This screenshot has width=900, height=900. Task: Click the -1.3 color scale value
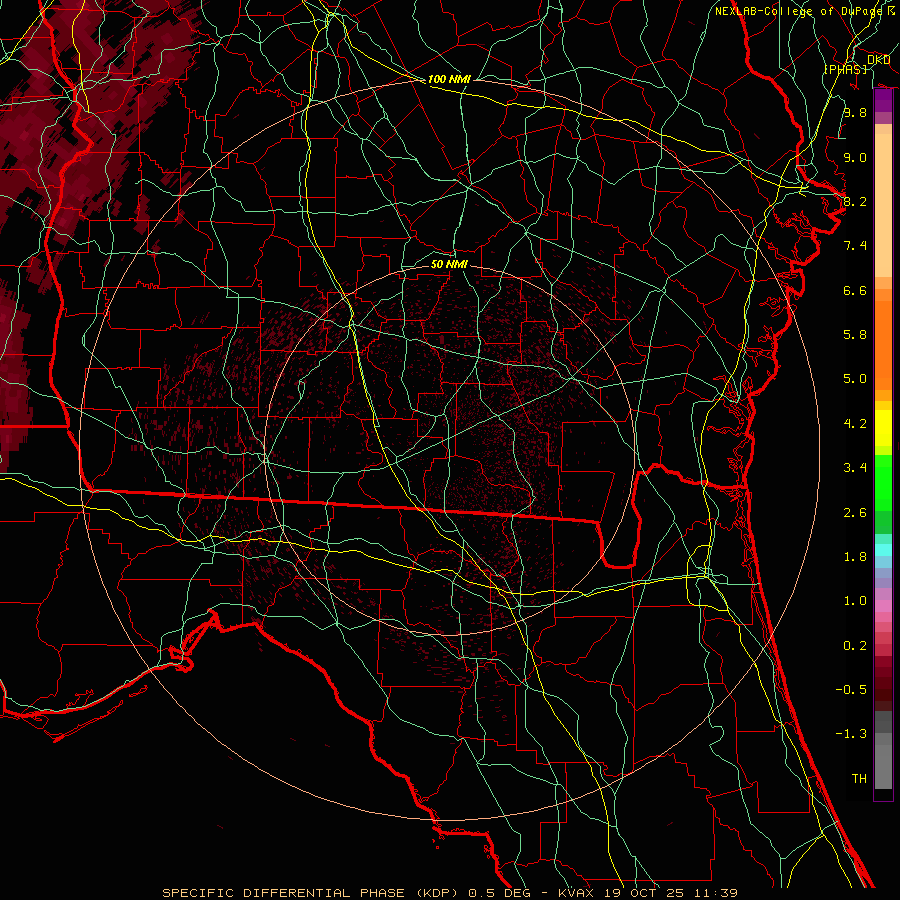pyautogui.click(x=851, y=734)
